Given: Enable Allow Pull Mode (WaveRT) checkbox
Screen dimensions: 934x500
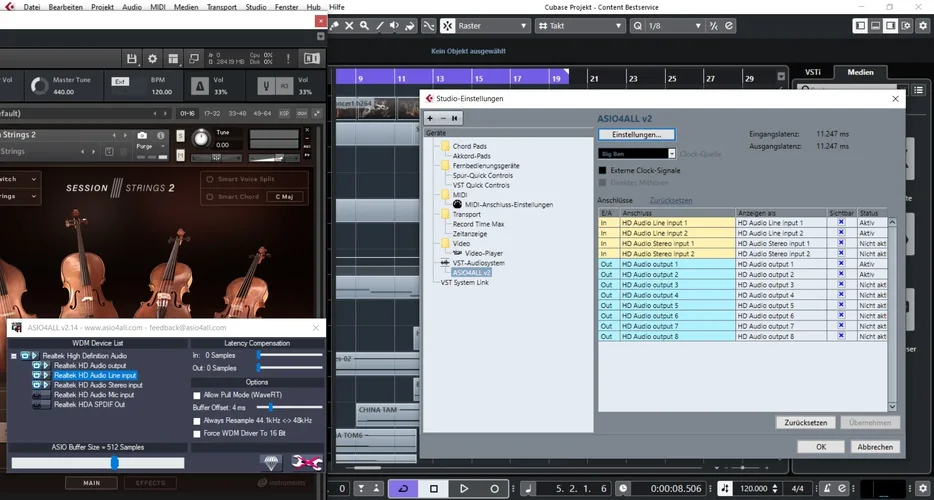Looking at the screenshot, I should point(196,395).
